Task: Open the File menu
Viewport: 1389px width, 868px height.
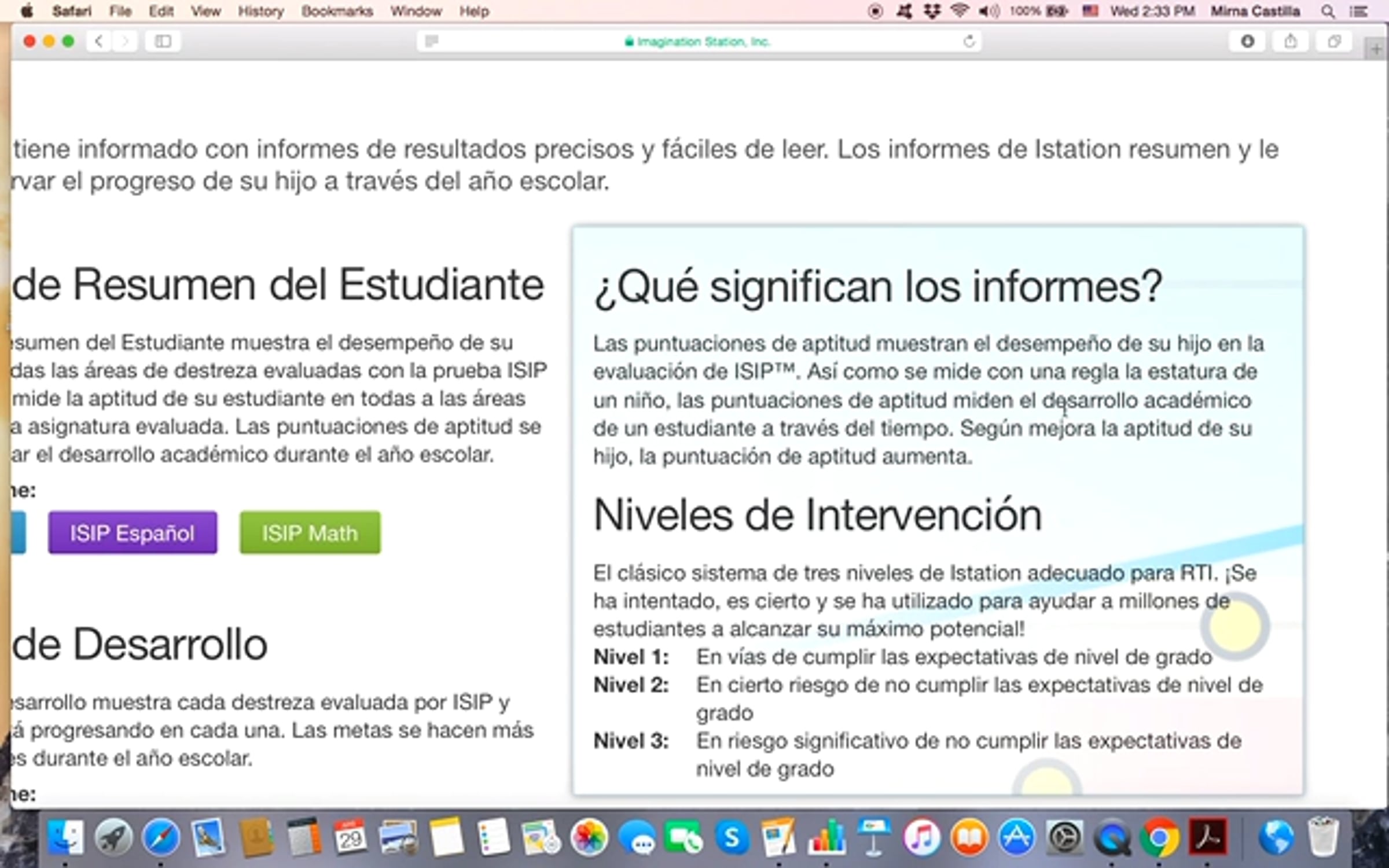Action: coord(120,11)
